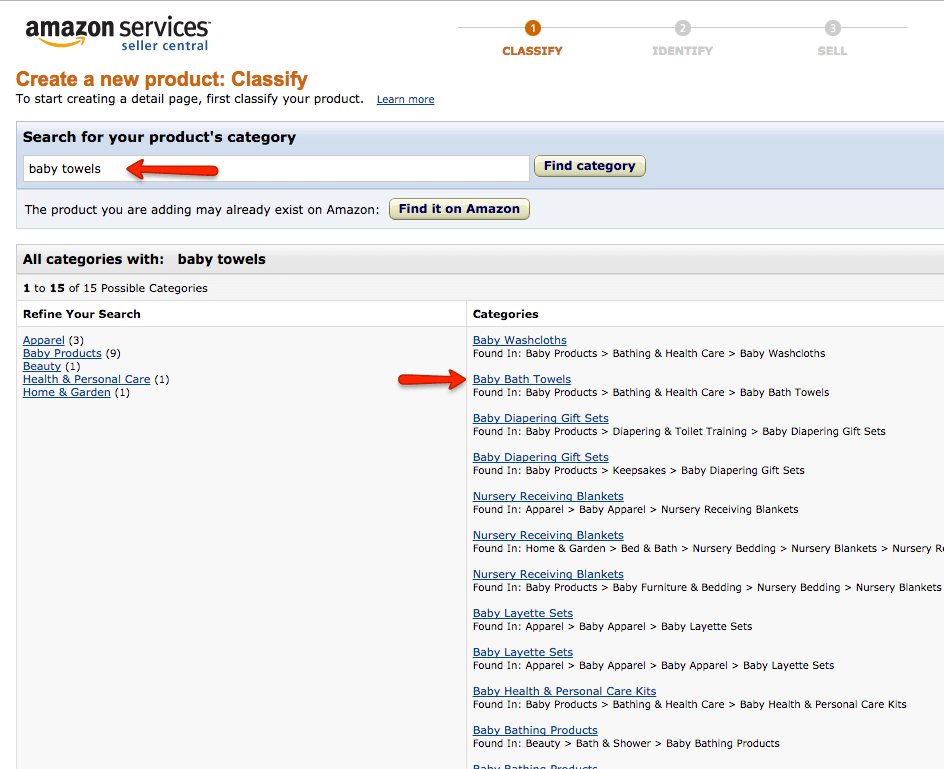
Task: Click the 'Create a new product: Classify' heading
Action: 161,79
